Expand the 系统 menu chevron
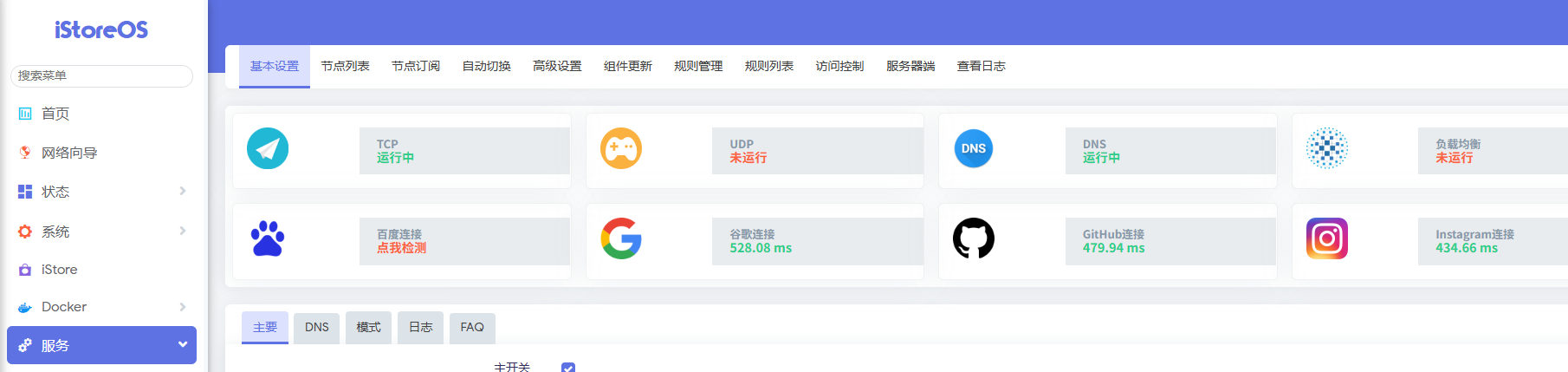 (x=183, y=231)
